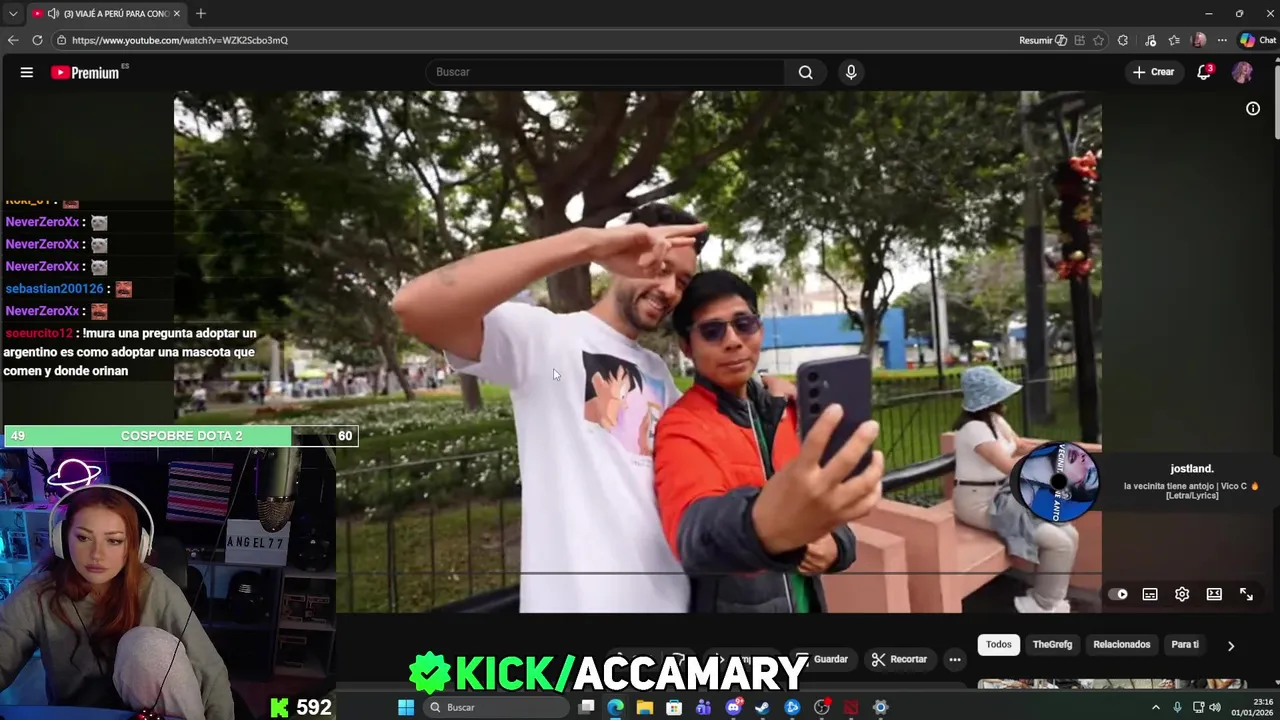Open YouTube notifications bell
Screen dimensions: 1280x720
coord(1204,72)
